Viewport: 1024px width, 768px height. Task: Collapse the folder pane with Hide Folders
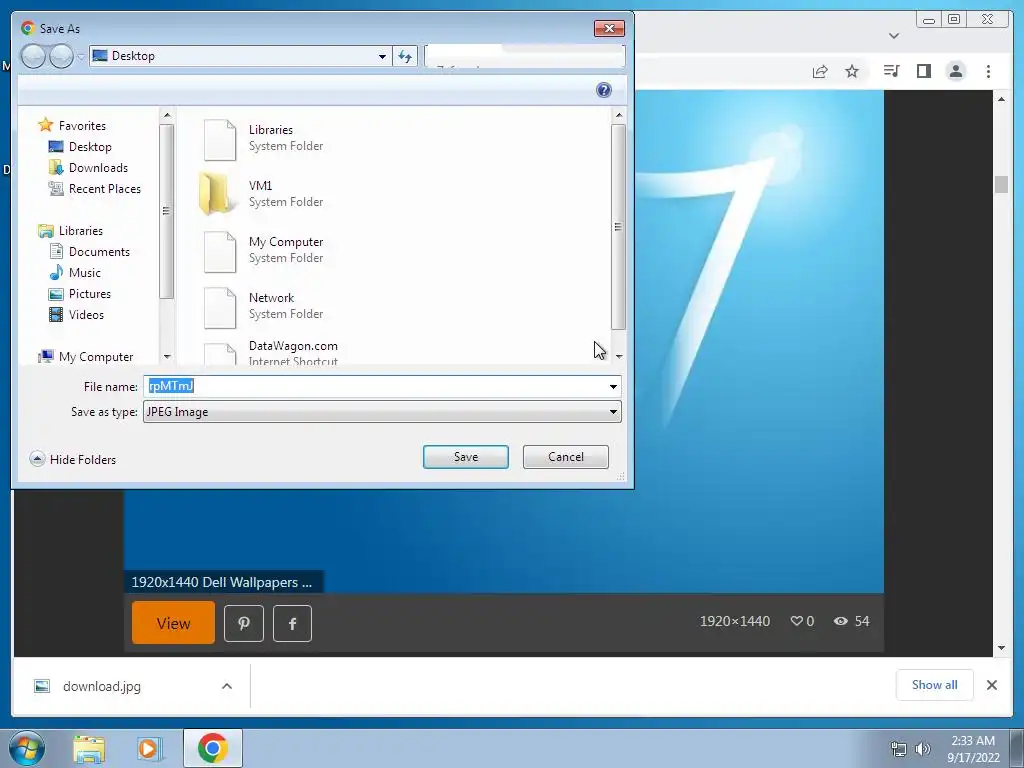point(72,459)
